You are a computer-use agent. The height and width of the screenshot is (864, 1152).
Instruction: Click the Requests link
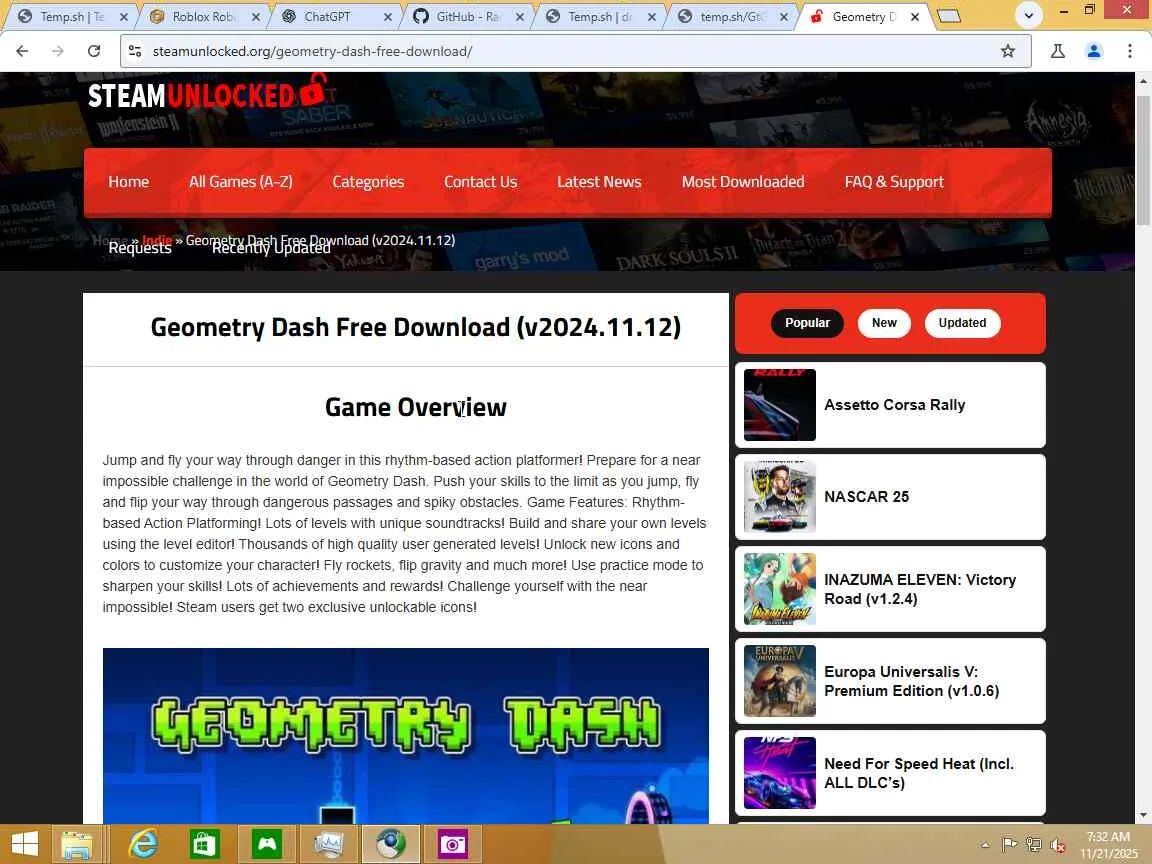pyautogui.click(x=140, y=248)
